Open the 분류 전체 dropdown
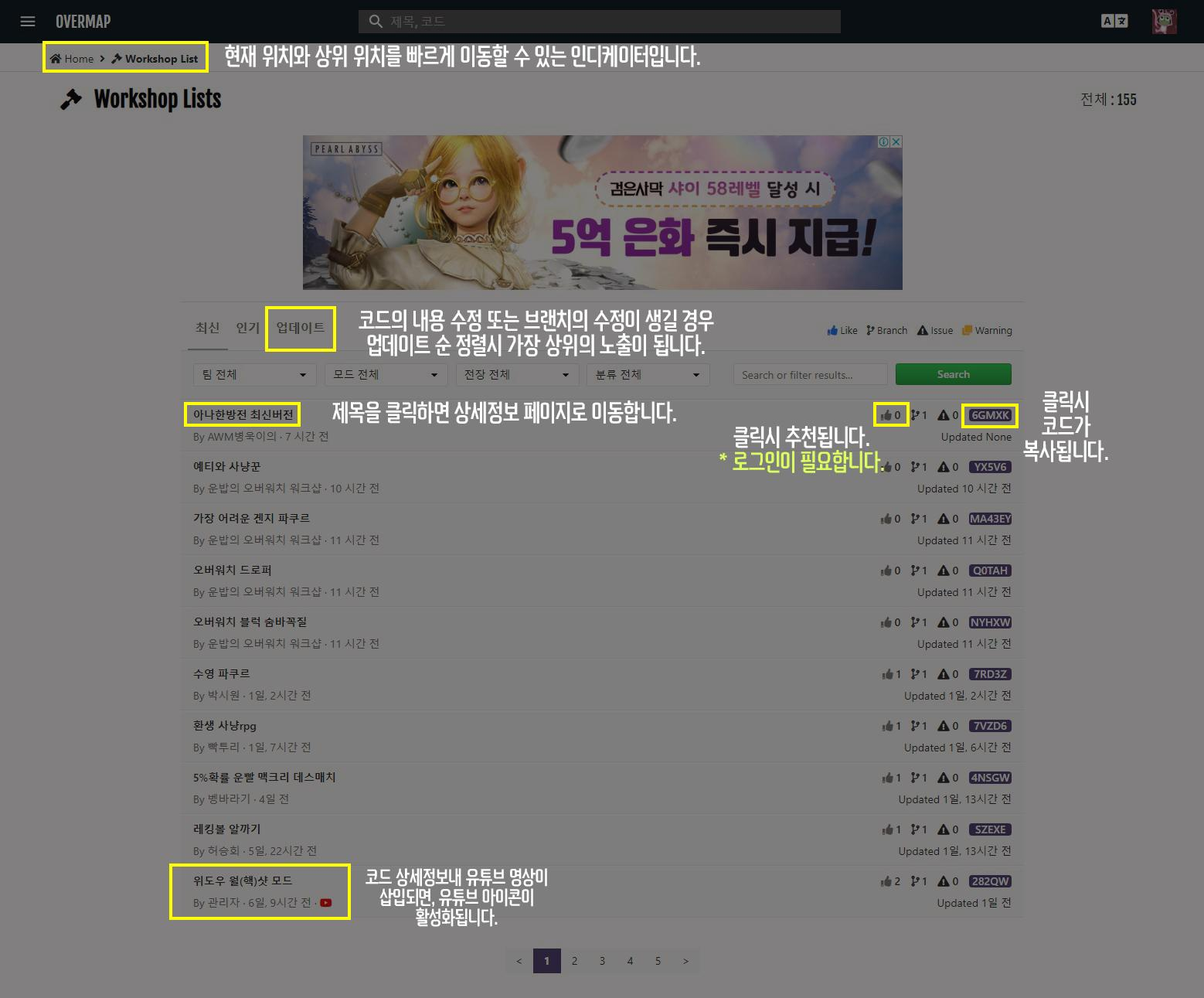 pyautogui.click(x=648, y=374)
